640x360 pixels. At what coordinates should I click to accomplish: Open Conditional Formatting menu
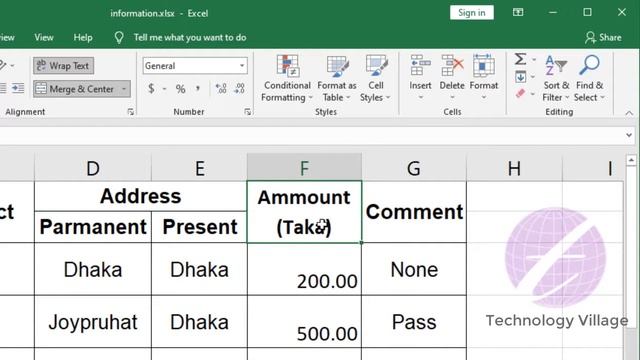click(x=287, y=79)
